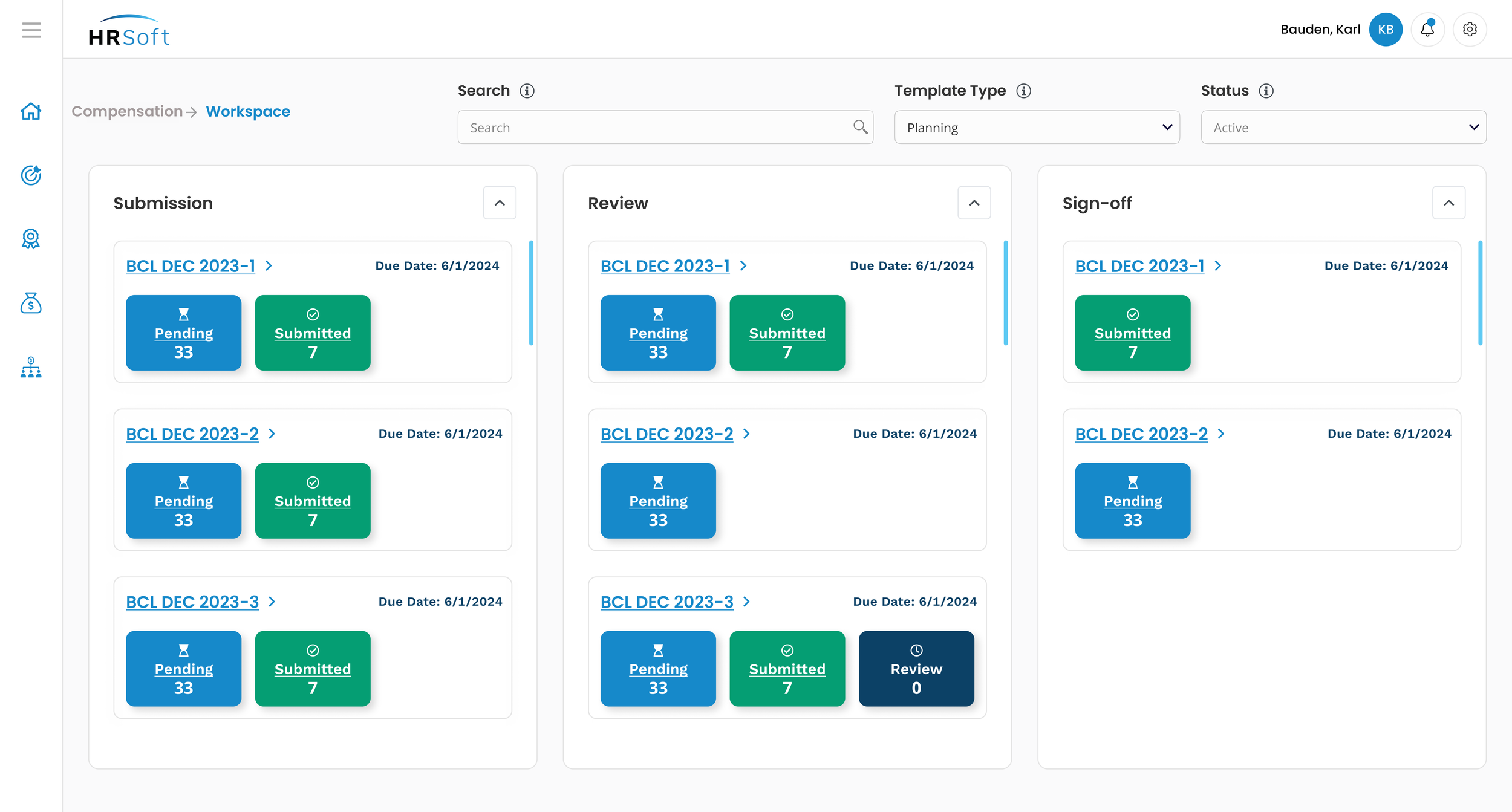Image resolution: width=1512 pixels, height=812 pixels.
Task: Open the Template Type dropdown
Action: 1037,128
